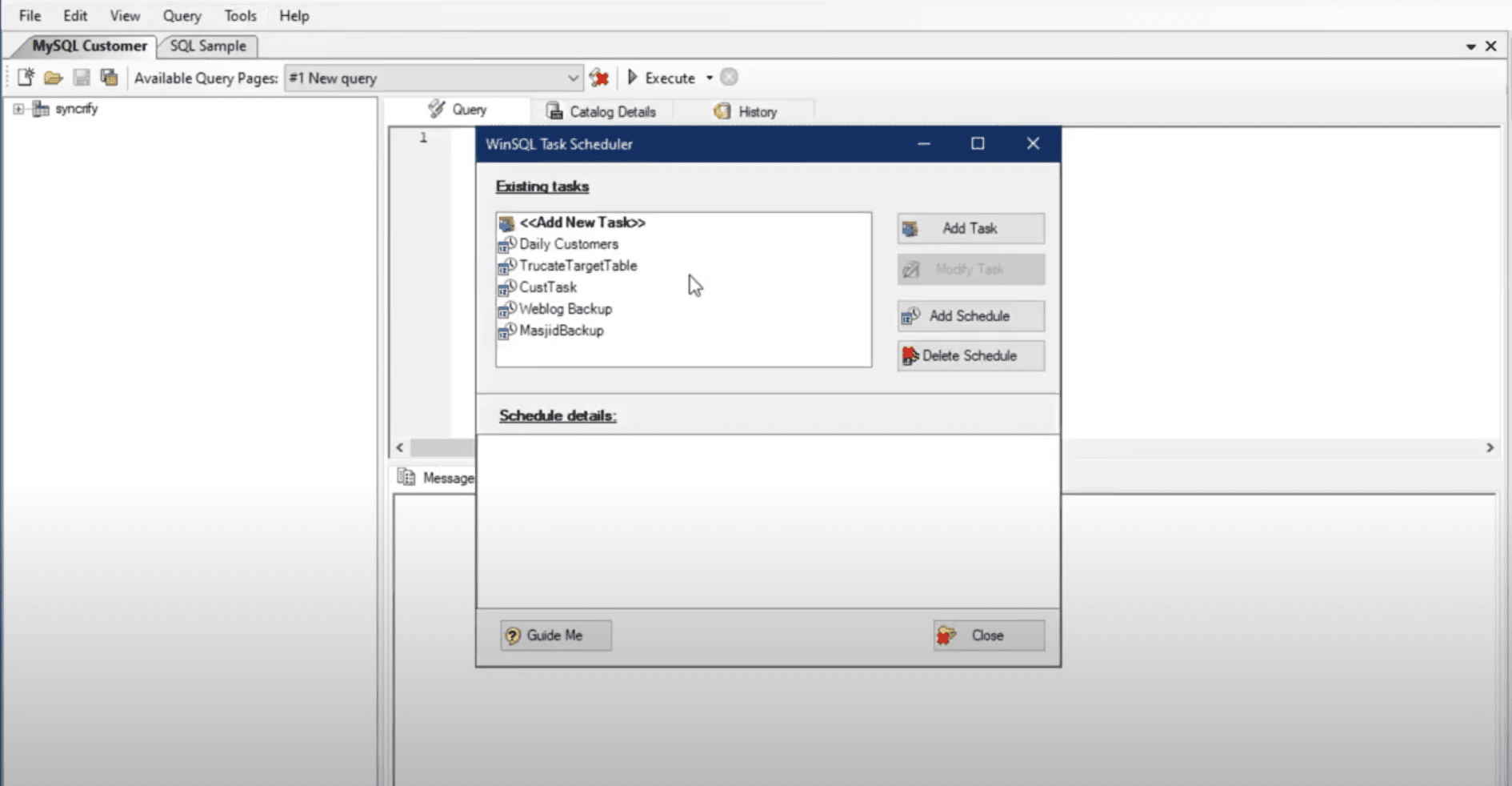The width and height of the screenshot is (1512, 786).
Task: Click the Weblog Backup schedule icon
Action: 507,309
